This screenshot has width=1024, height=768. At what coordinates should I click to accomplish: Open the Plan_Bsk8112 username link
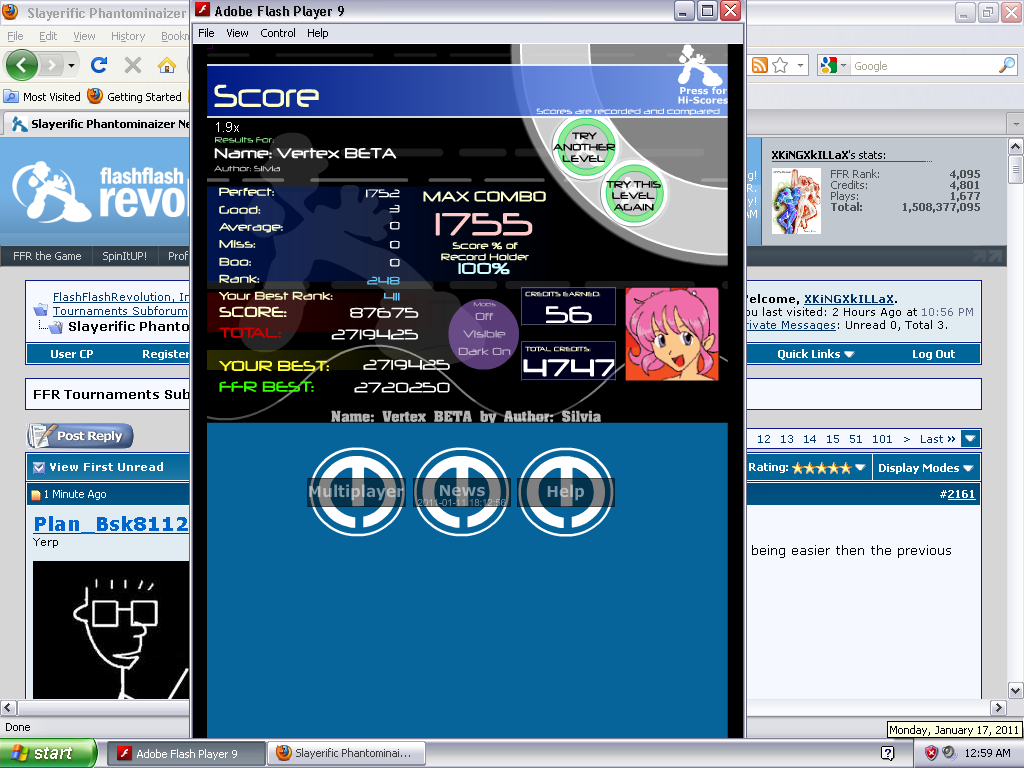(111, 524)
